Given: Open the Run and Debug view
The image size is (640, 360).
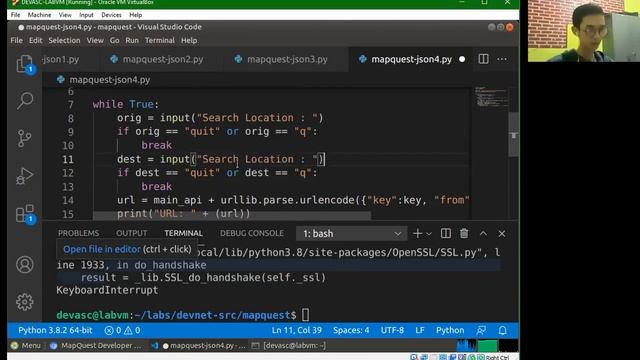Looking at the screenshot, I should click(x=24, y=176).
